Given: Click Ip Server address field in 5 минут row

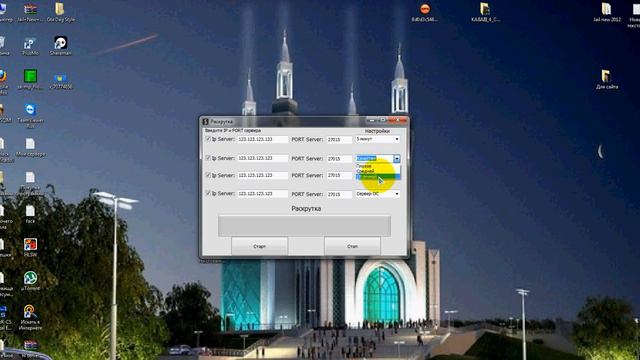Looking at the screenshot, I should pyautogui.click(x=262, y=139).
